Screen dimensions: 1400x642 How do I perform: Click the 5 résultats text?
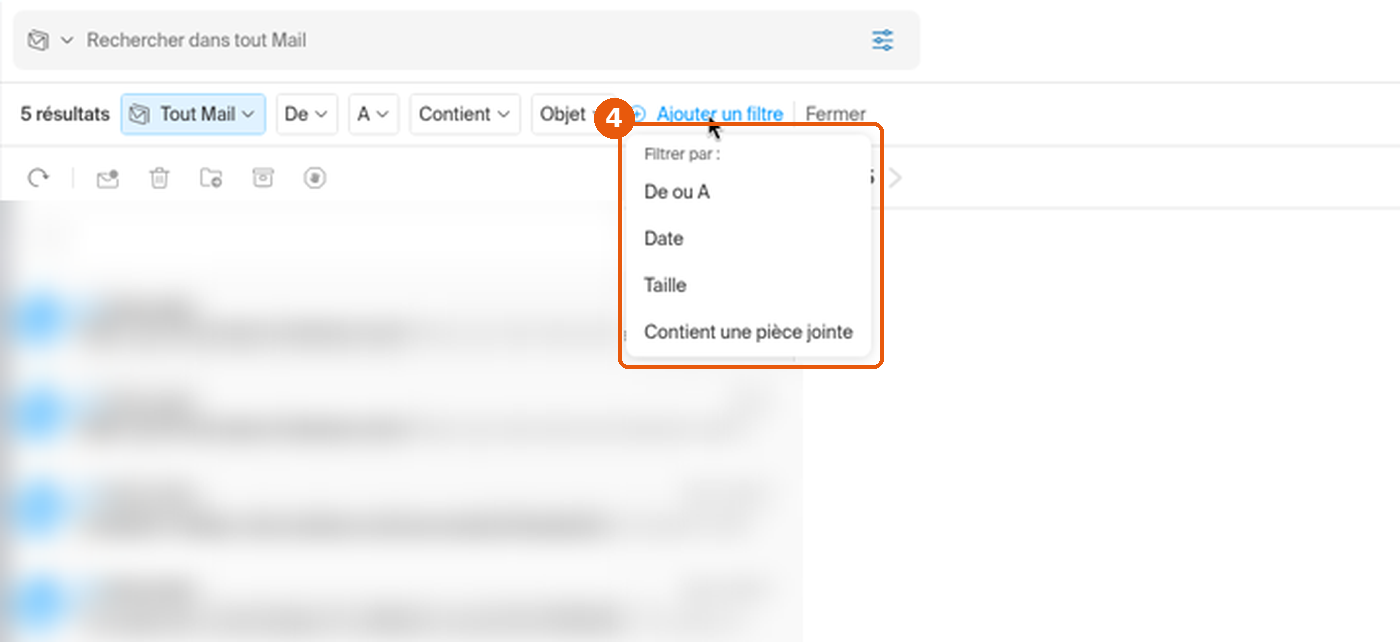click(x=65, y=114)
